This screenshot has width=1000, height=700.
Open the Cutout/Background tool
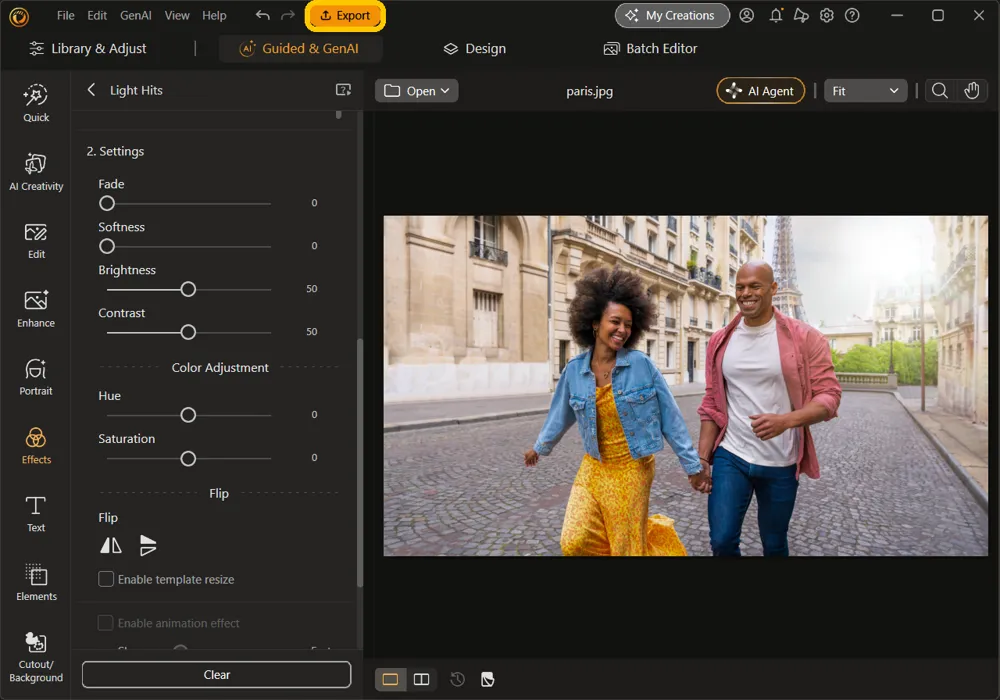[36, 657]
